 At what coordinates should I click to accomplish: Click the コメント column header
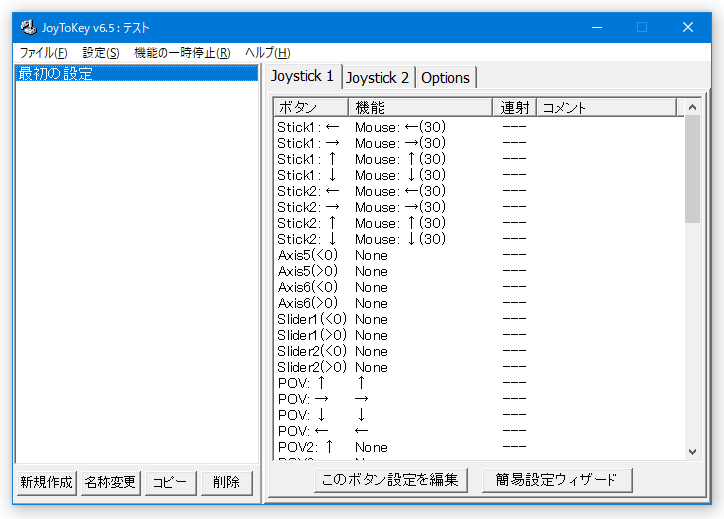(606, 108)
